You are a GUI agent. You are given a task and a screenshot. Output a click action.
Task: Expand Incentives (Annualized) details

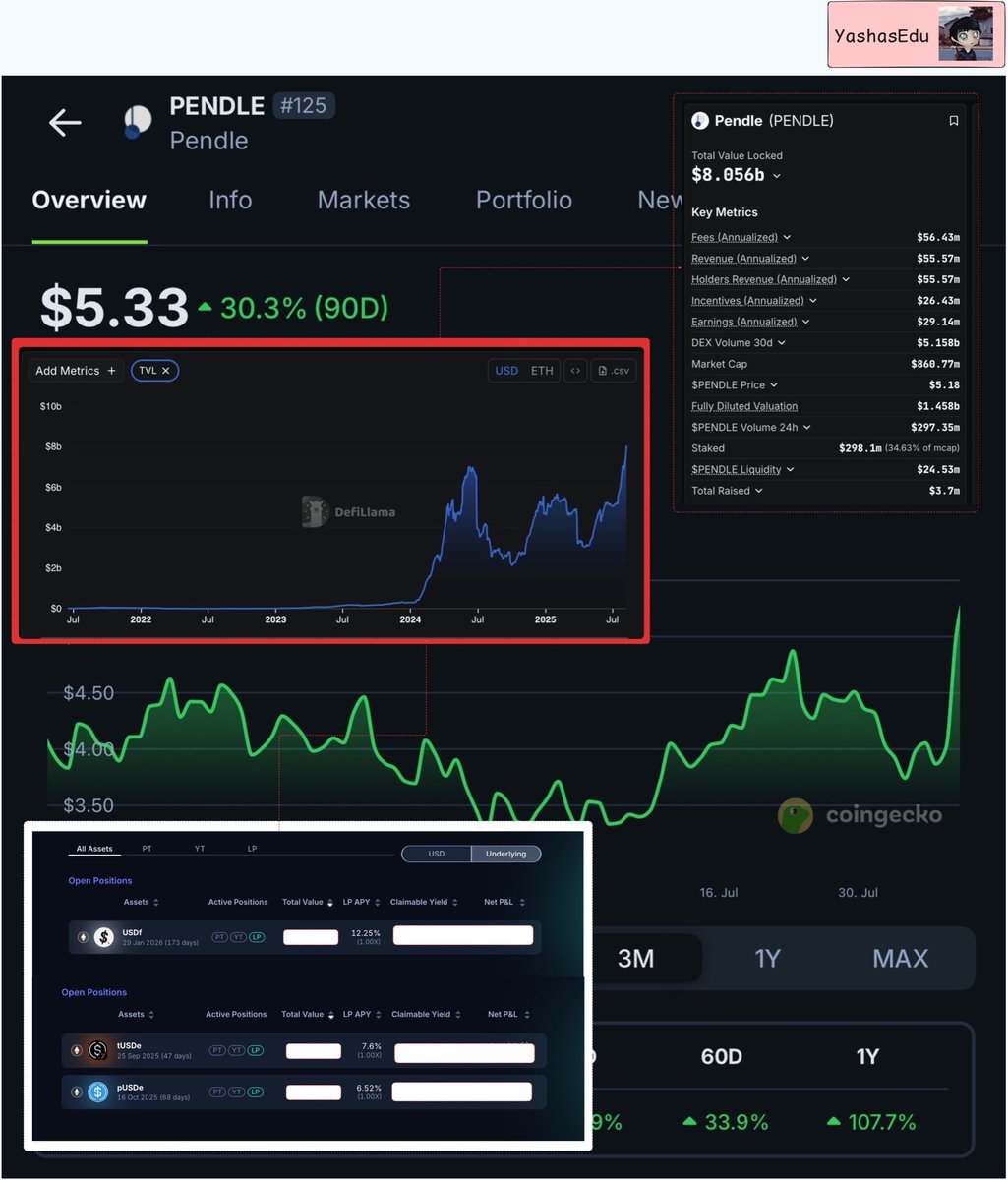[813, 301]
